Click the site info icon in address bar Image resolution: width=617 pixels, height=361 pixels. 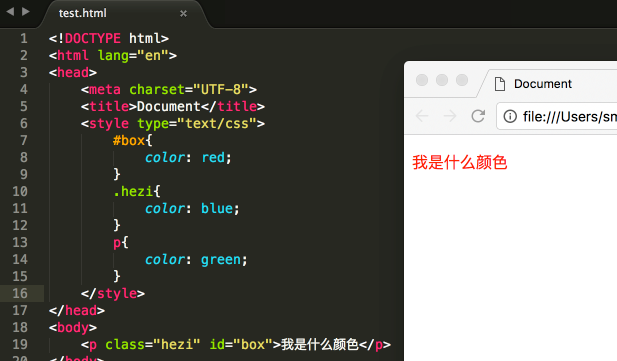pyautogui.click(x=510, y=117)
